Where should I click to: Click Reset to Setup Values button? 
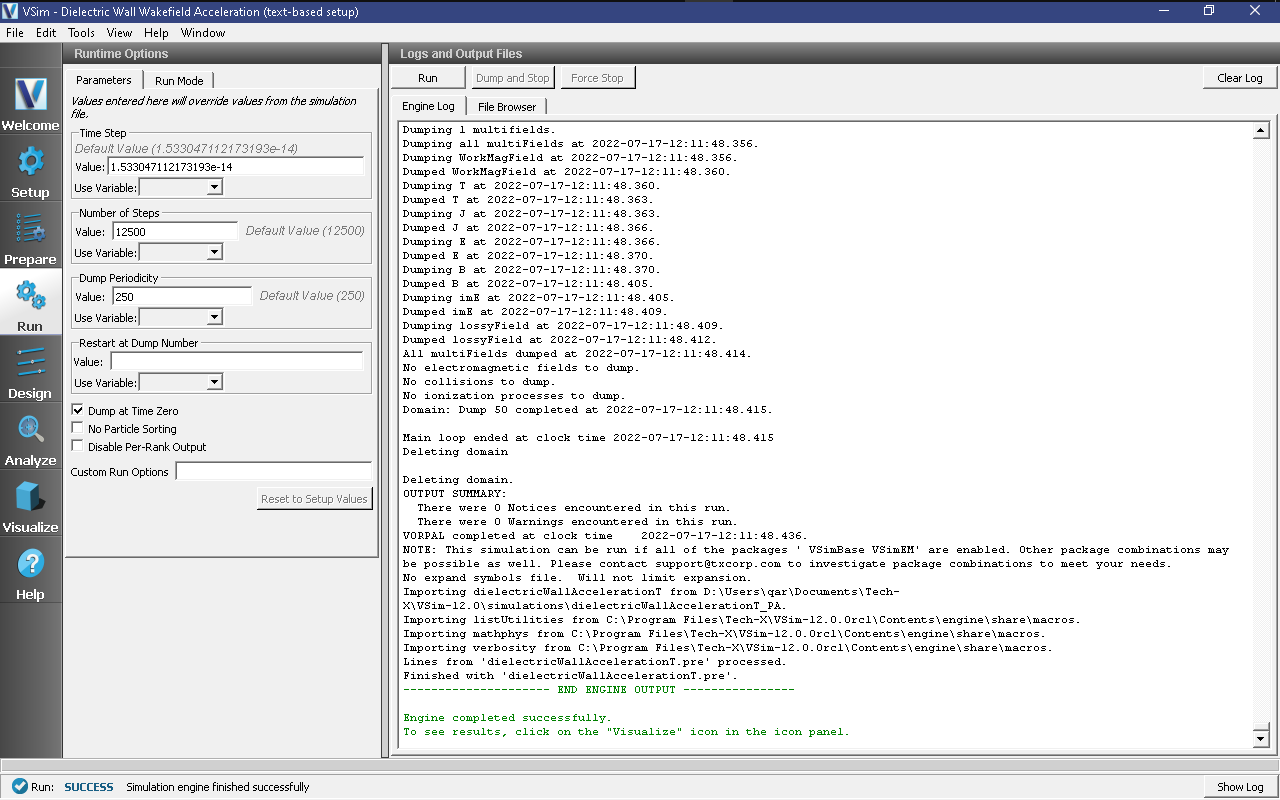tap(314, 499)
